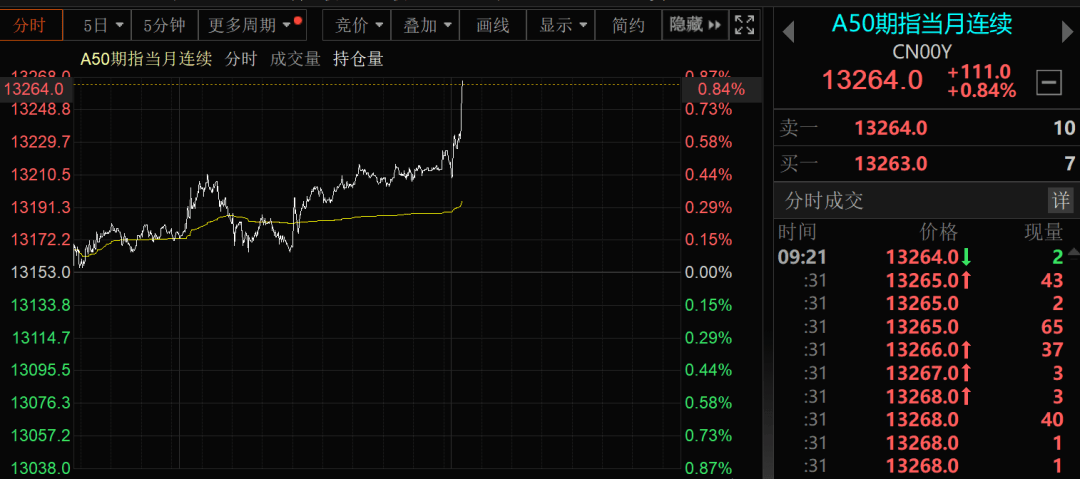Viewport: 1080px width, 479px height.
Task: Switch to the 5分钟 tab
Action: pyautogui.click(x=163, y=25)
